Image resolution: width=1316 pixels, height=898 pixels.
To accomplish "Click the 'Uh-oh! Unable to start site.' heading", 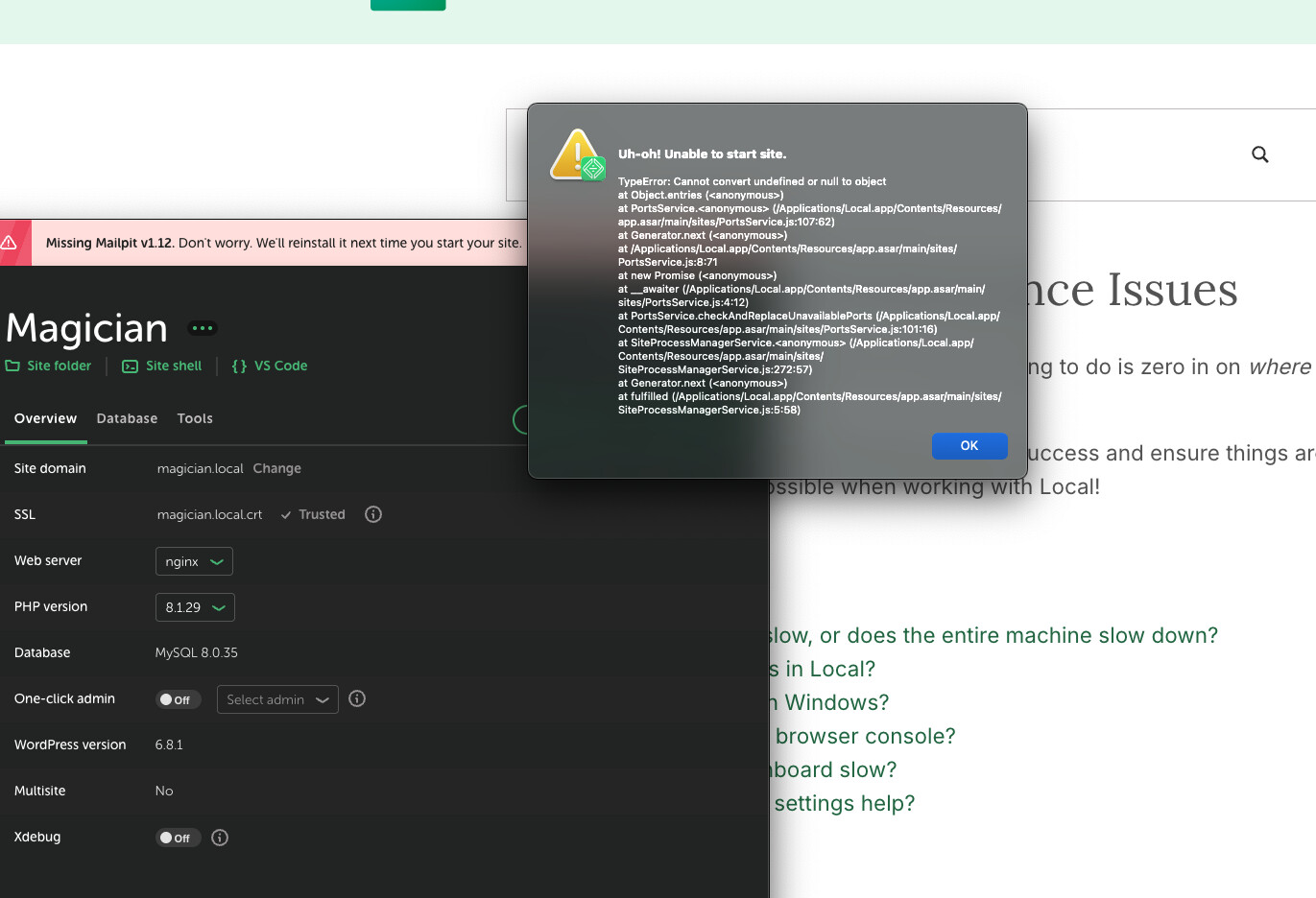I will (x=702, y=154).
